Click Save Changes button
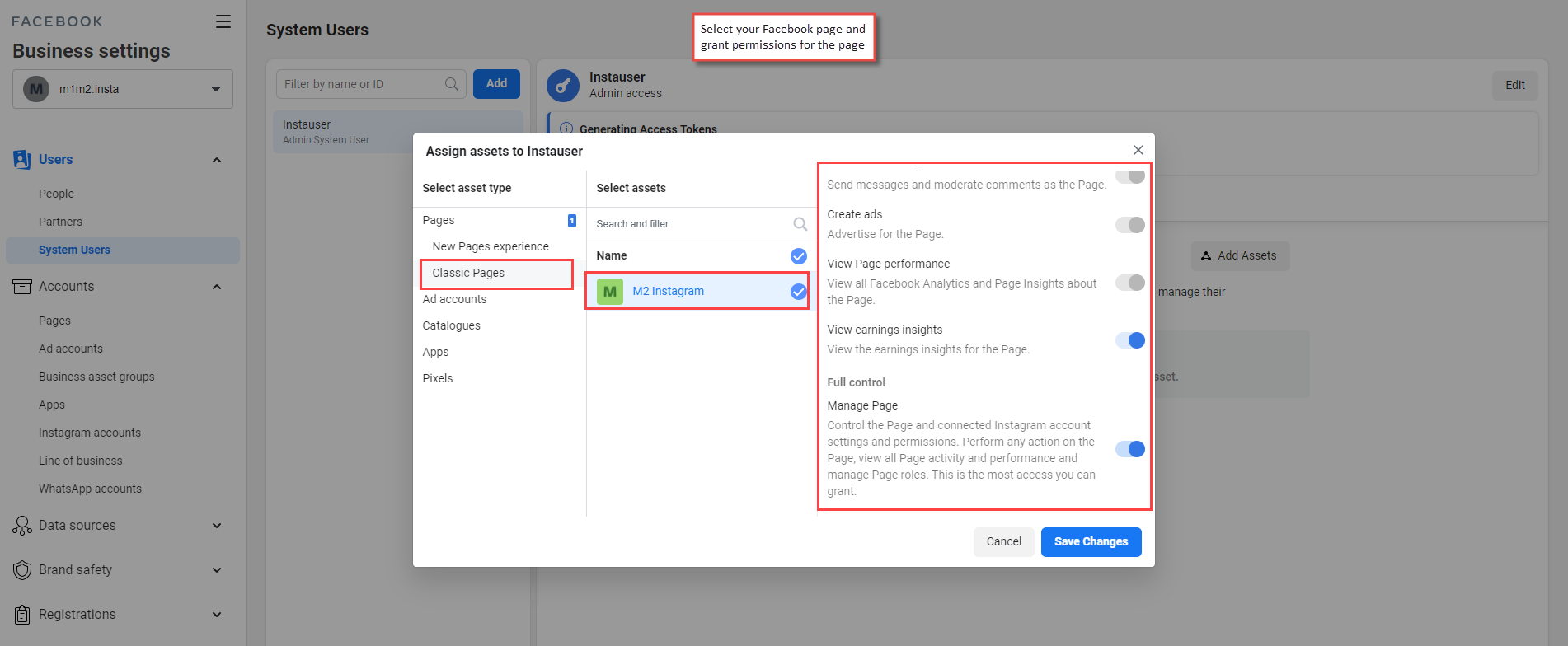This screenshot has height=646, width=1568. point(1091,542)
